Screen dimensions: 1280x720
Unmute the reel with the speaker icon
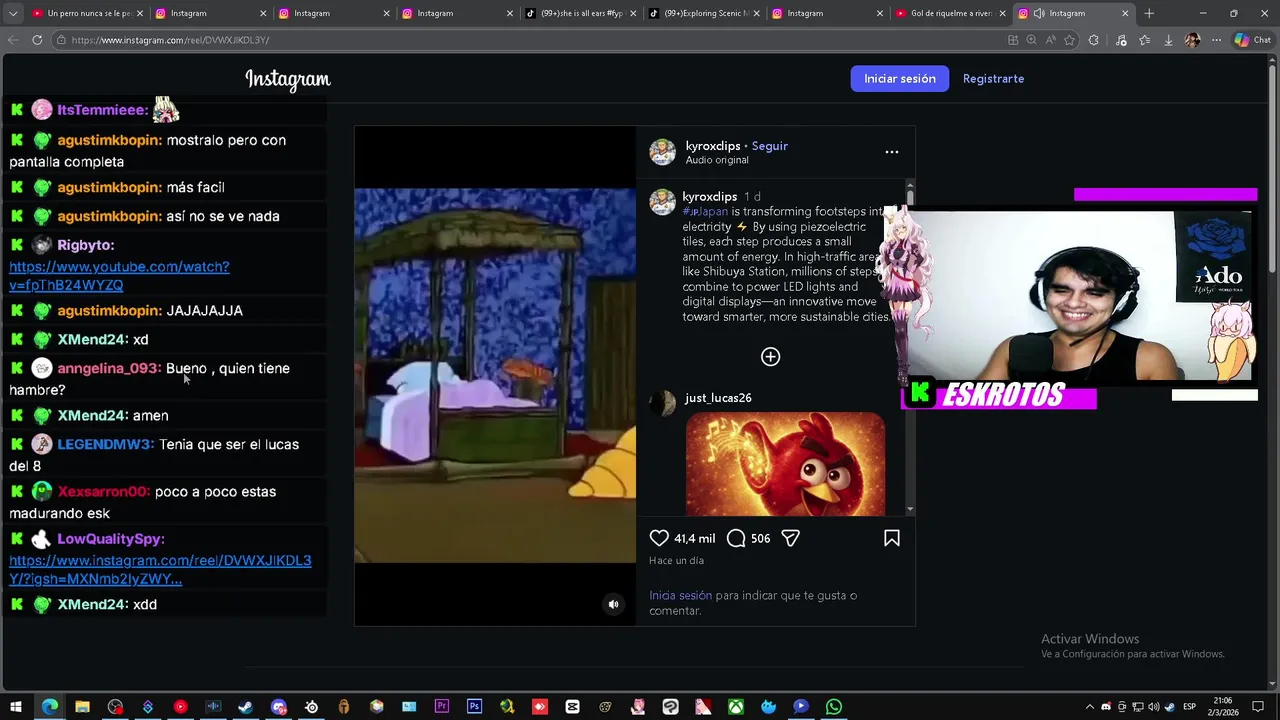tap(614, 604)
